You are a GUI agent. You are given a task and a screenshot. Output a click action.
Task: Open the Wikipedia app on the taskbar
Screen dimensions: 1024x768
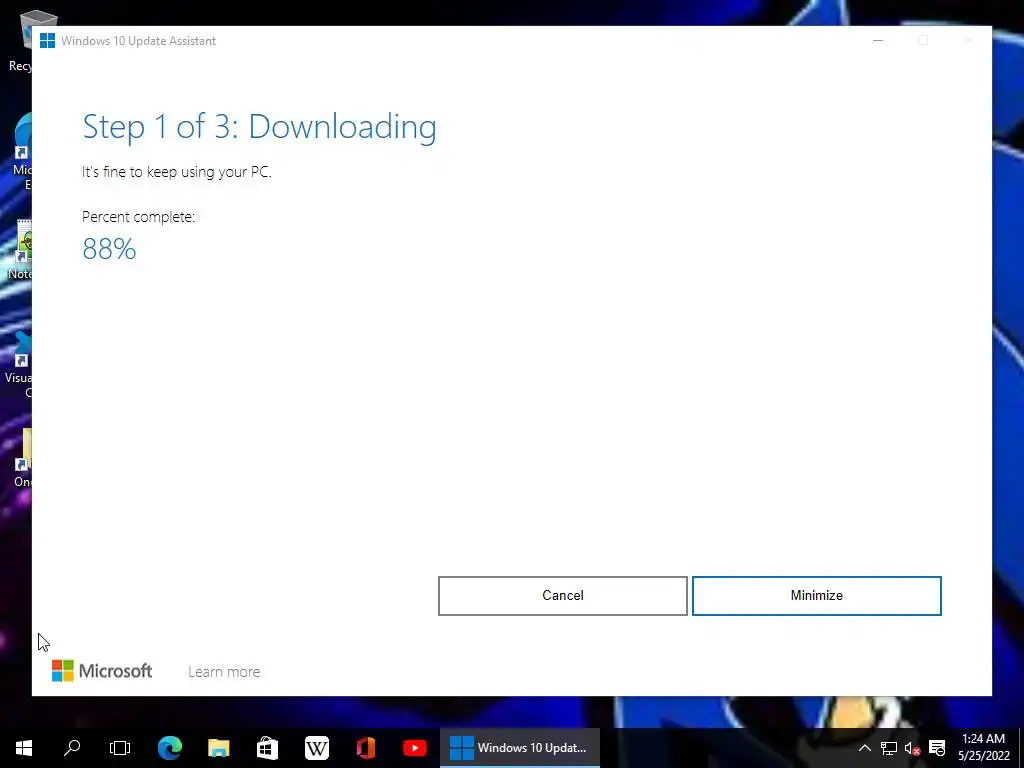coord(317,748)
